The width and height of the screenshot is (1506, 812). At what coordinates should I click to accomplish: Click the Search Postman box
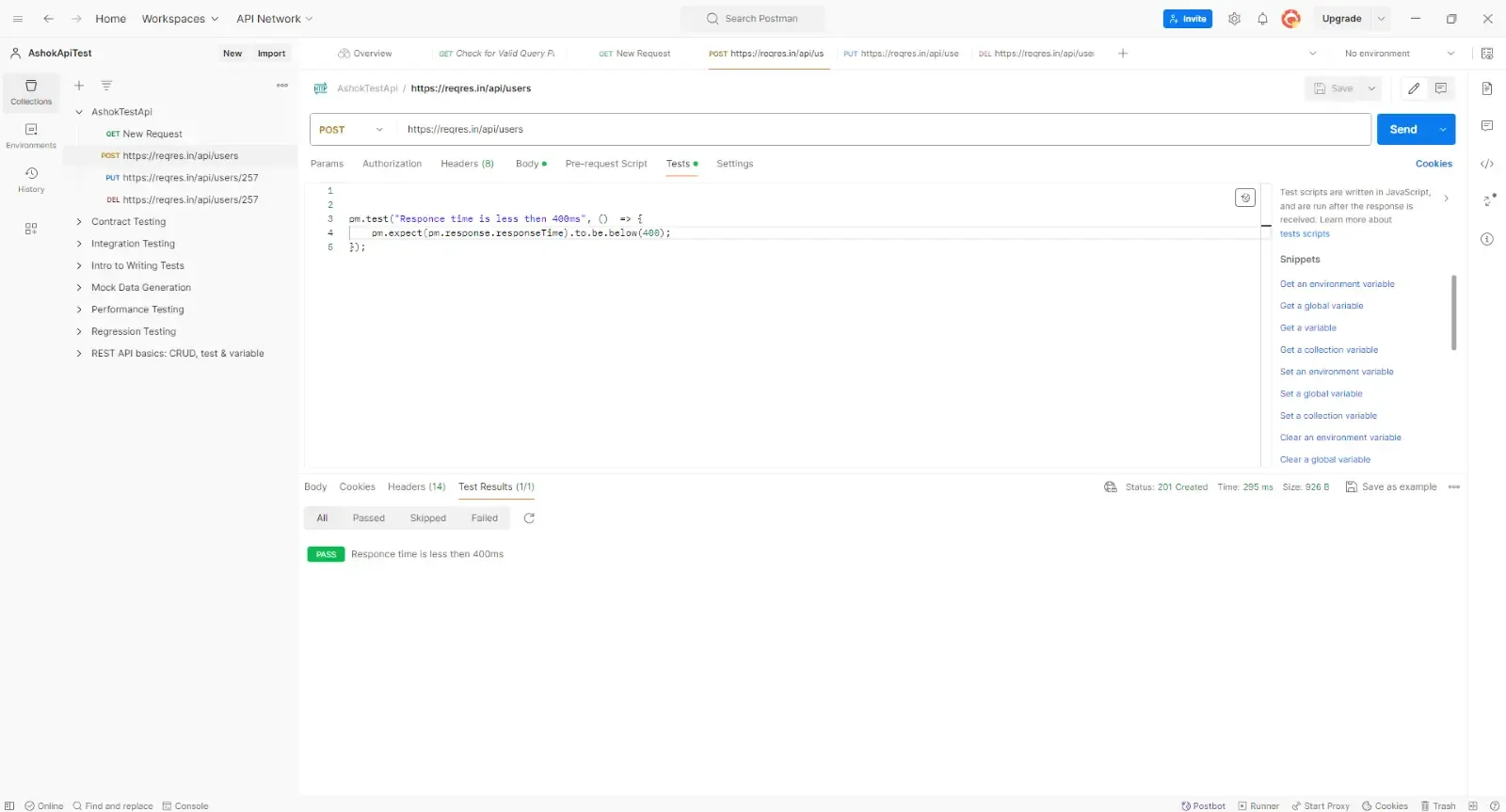coord(752,19)
